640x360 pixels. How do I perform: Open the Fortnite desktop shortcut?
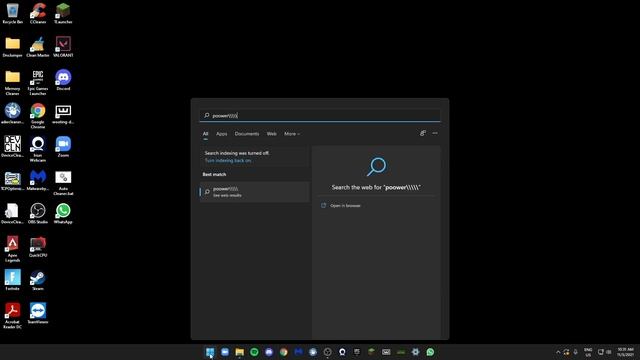click(x=12, y=280)
